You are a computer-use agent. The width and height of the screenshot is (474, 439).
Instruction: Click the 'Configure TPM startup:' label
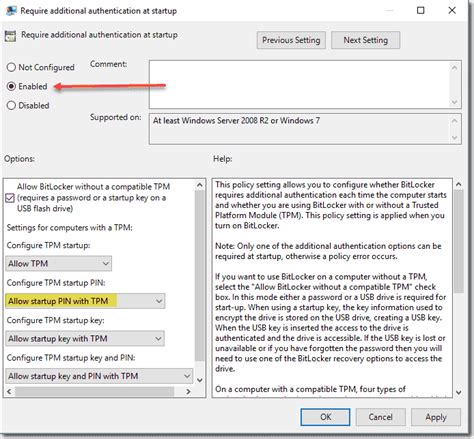tap(49, 245)
